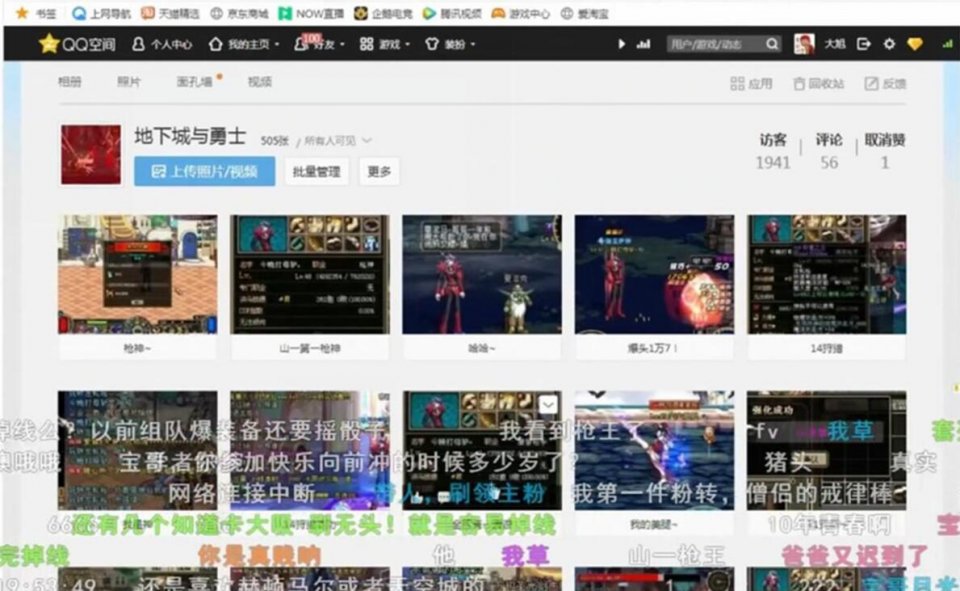This screenshot has height=591, width=960.
Task: Open the photo captioned 爆头1万7!
Action: click(x=654, y=274)
